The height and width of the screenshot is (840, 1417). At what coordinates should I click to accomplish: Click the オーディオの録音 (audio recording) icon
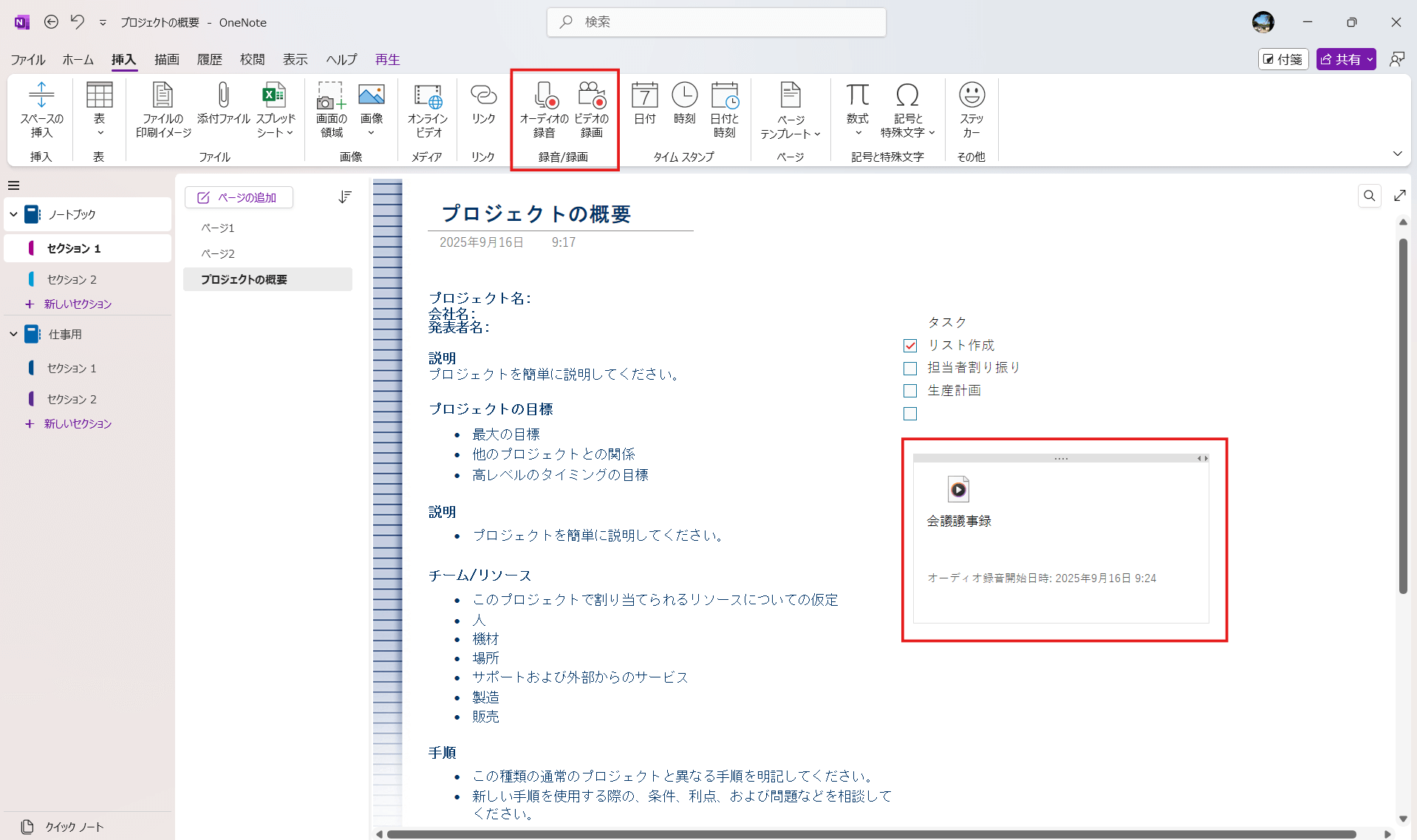point(544,109)
